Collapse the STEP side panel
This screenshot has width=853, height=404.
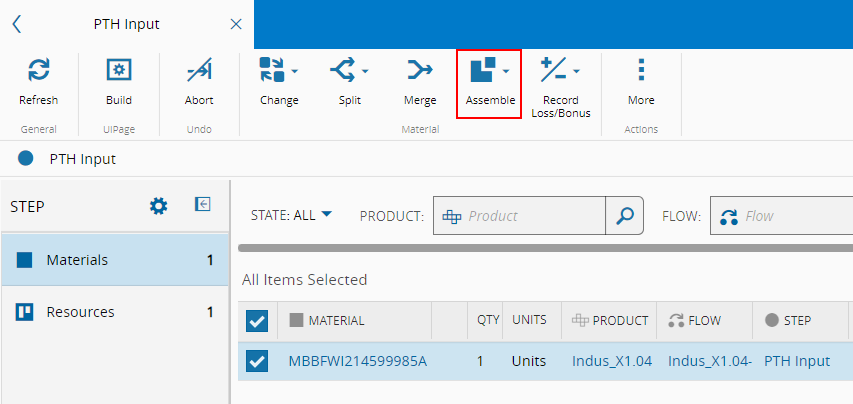[202, 204]
